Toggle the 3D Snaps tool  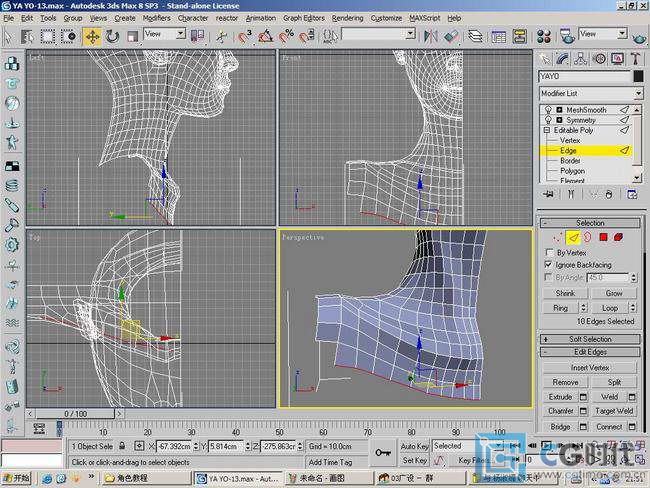point(245,36)
